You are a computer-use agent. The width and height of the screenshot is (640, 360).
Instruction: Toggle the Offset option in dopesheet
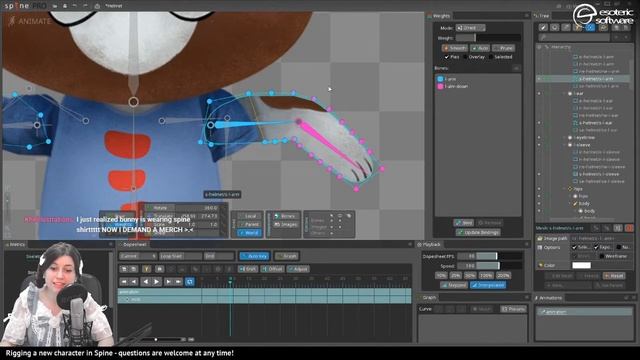coord(273,269)
